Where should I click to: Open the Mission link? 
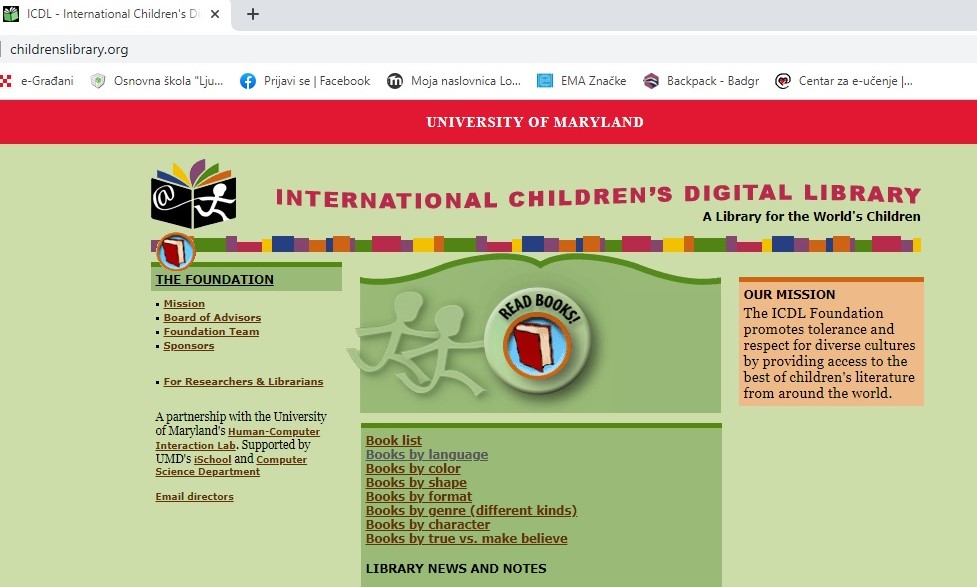click(184, 303)
